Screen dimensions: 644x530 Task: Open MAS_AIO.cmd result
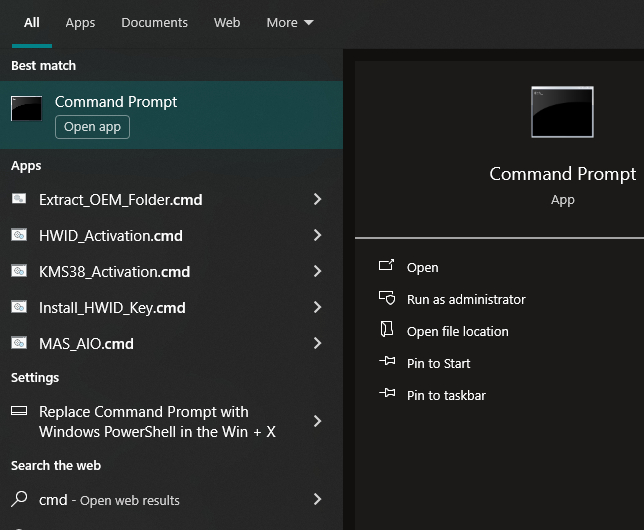click(86, 343)
